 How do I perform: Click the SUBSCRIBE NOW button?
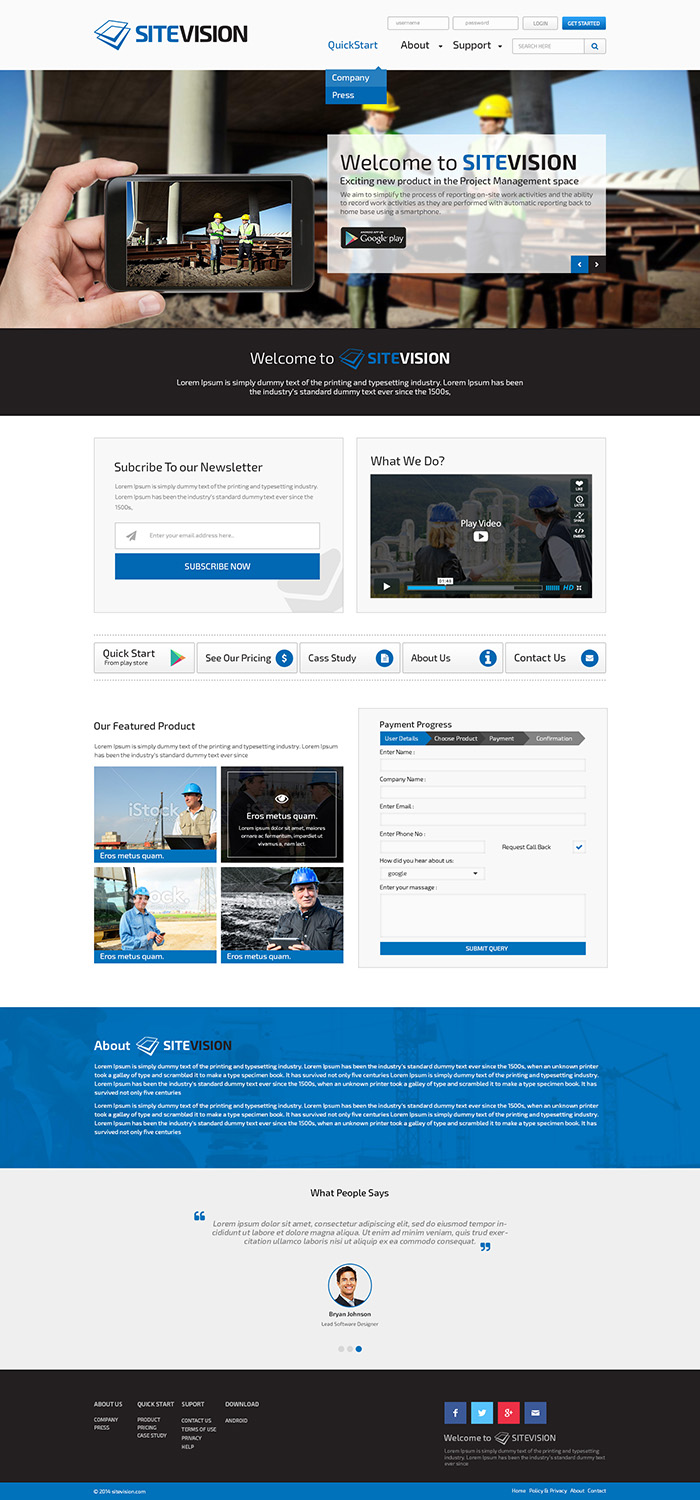click(x=217, y=566)
